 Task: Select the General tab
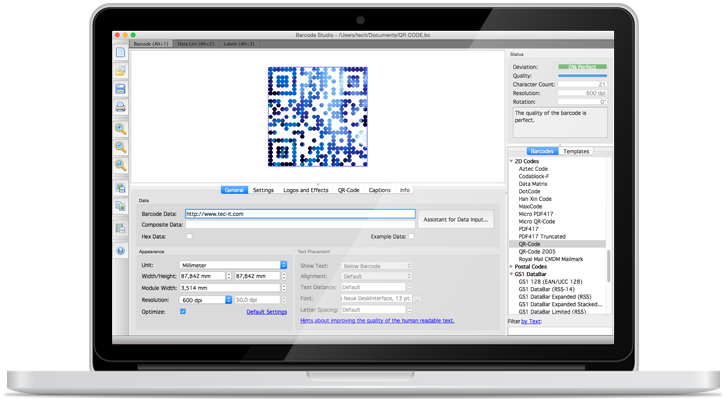[234, 190]
